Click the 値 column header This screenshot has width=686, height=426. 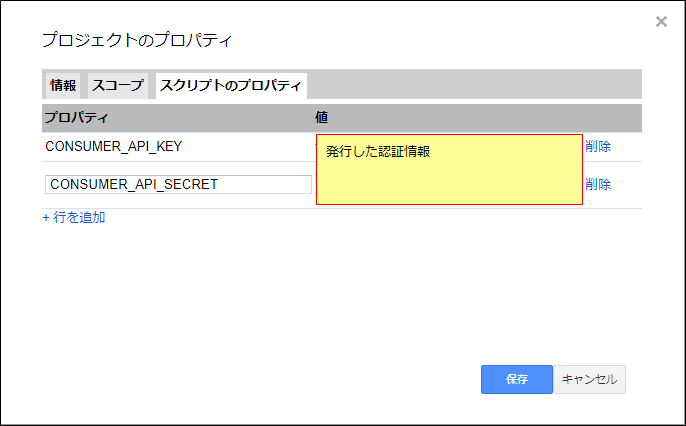click(322, 118)
